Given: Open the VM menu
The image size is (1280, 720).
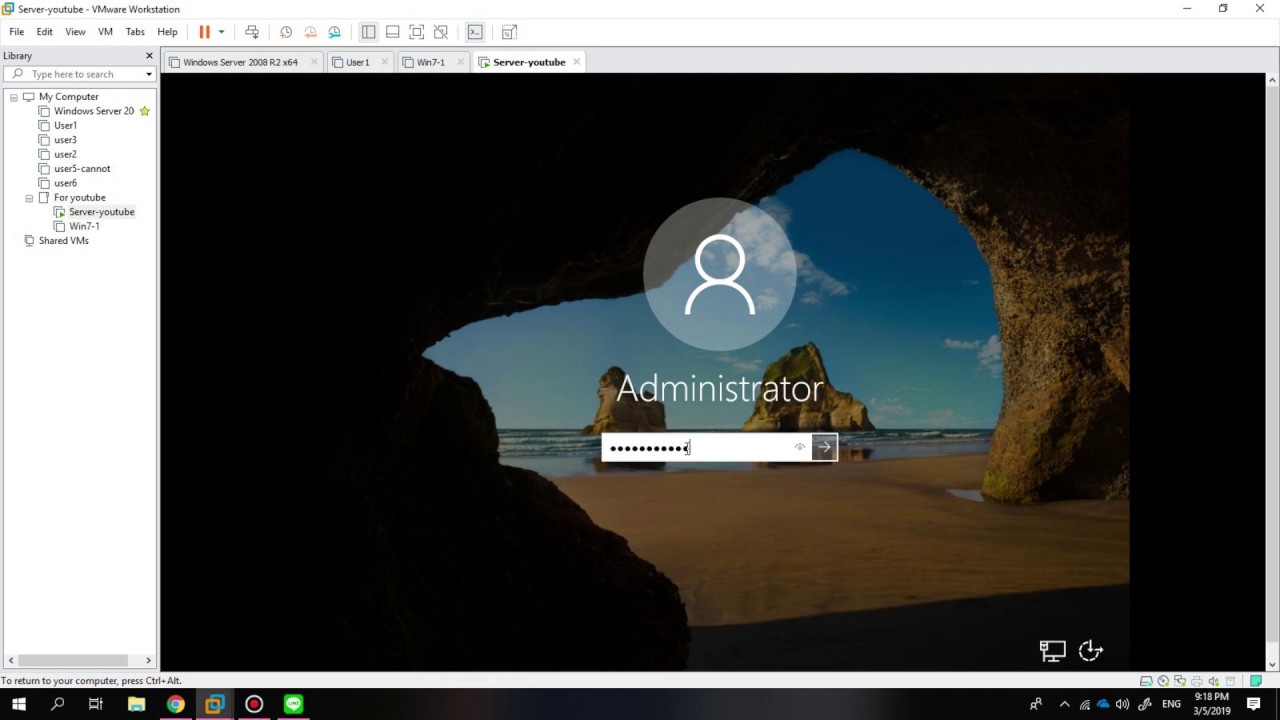Looking at the screenshot, I should click(x=105, y=32).
